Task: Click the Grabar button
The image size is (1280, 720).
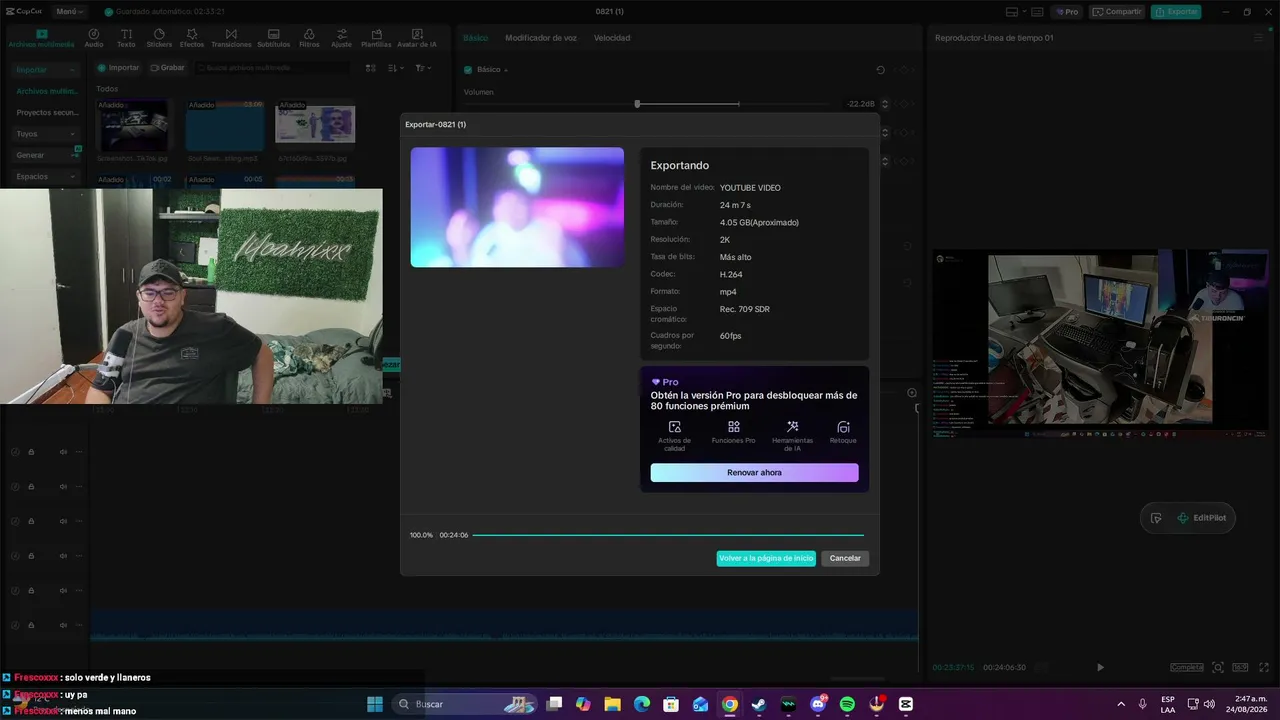Action: click(x=167, y=68)
